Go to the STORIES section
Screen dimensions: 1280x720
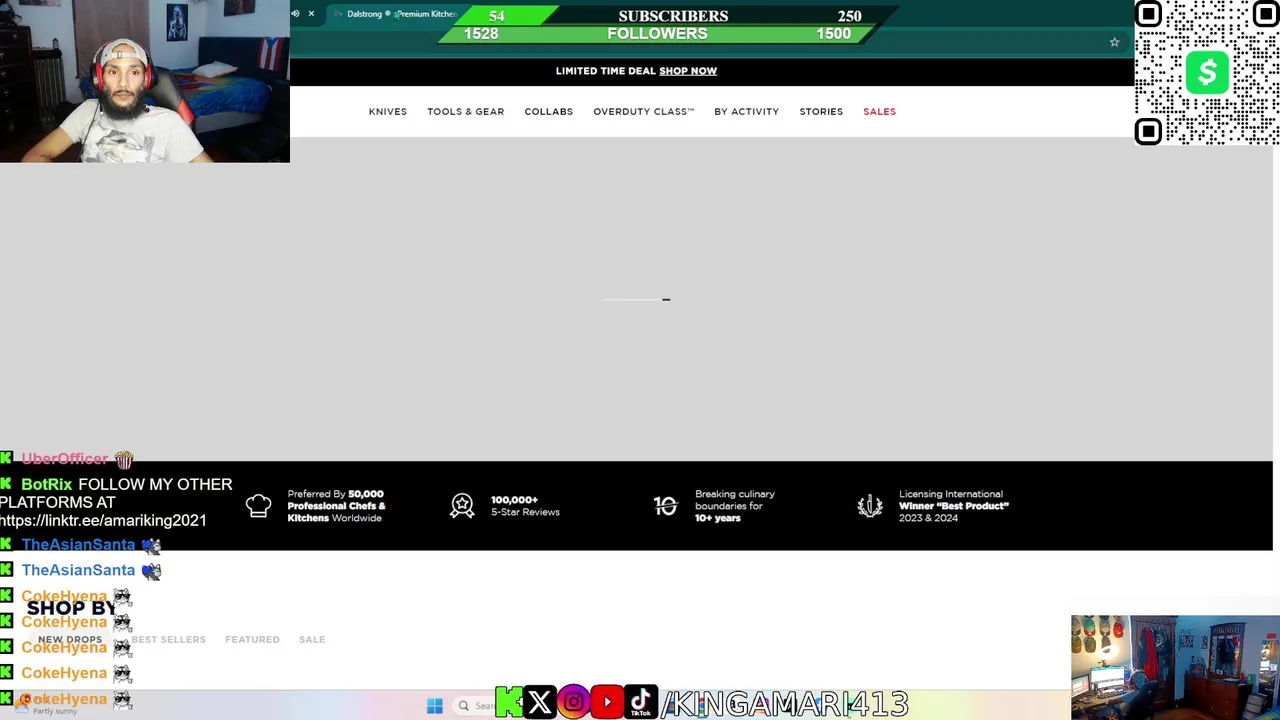tap(821, 112)
